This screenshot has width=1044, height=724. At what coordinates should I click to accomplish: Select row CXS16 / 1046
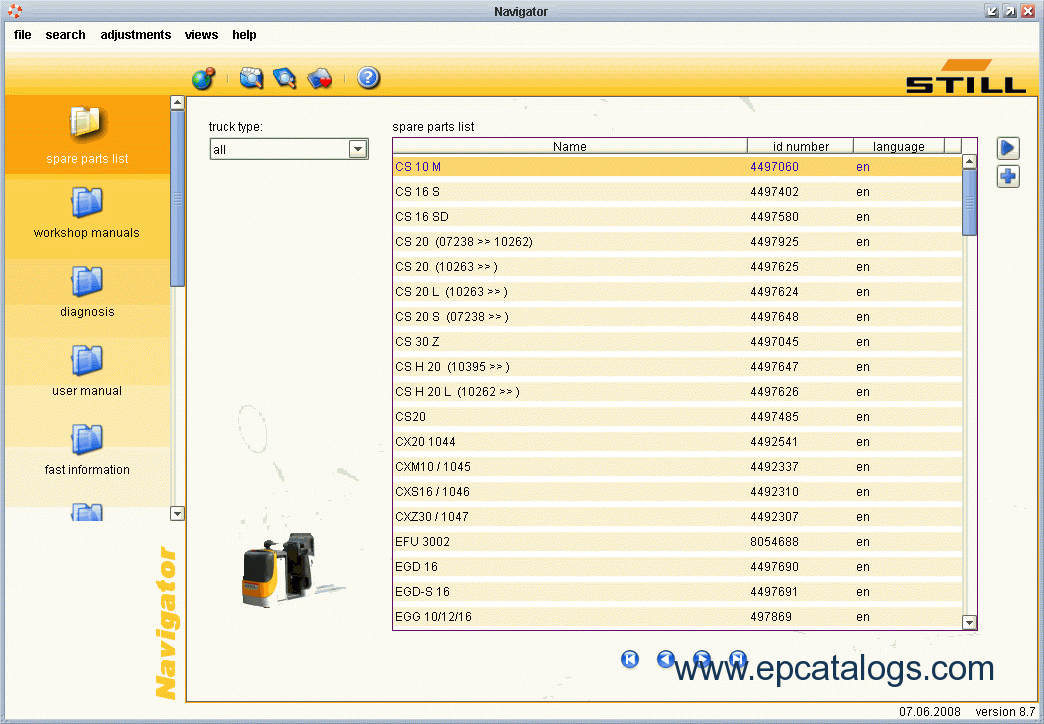pyautogui.click(x=677, y=492)
